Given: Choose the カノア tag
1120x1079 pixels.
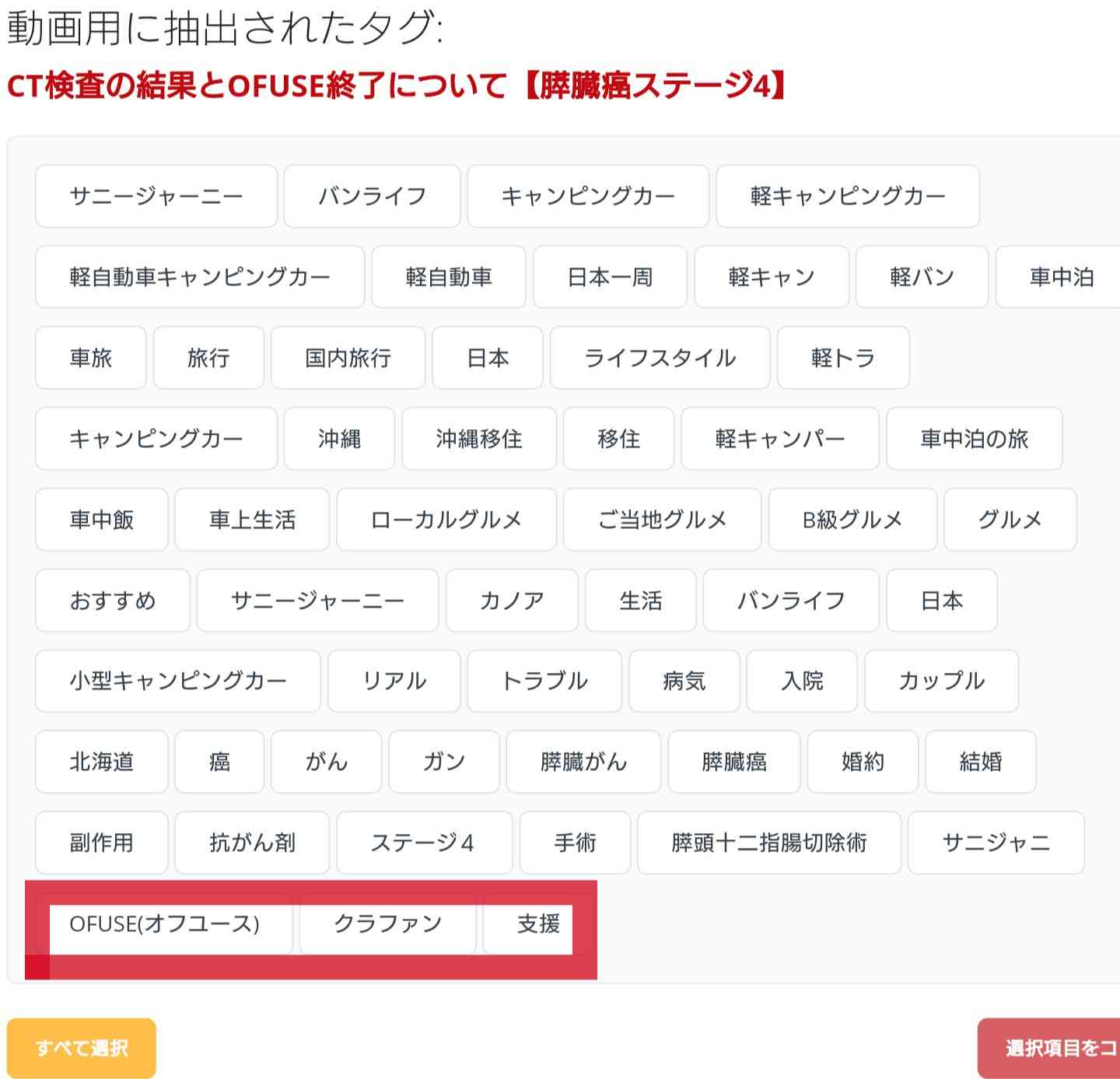Looking at the screenshot, I should (x=512, y=601).
